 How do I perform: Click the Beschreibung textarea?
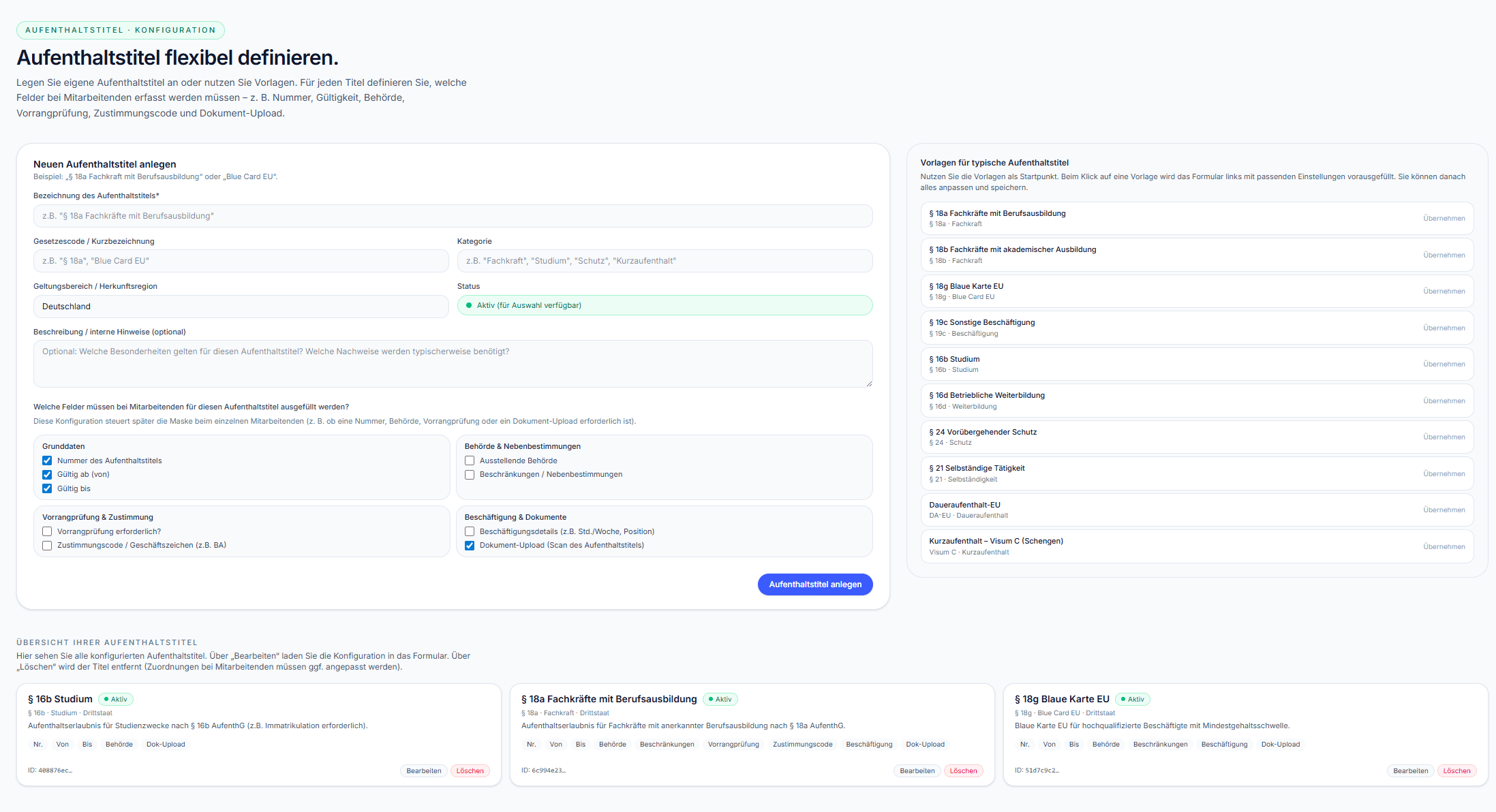tap(453, 364)
